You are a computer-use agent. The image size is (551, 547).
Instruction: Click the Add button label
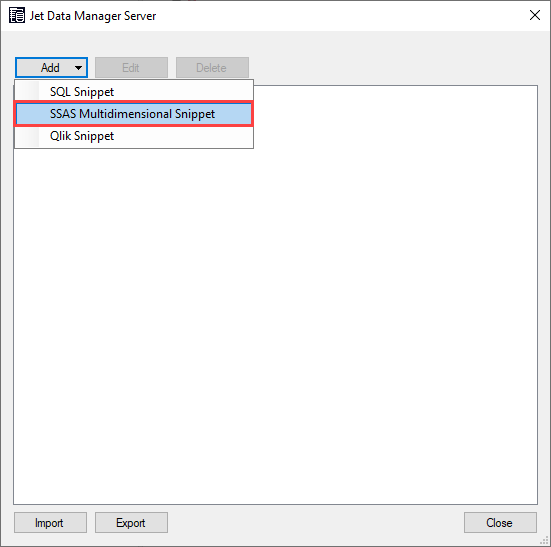click(50, 67)
